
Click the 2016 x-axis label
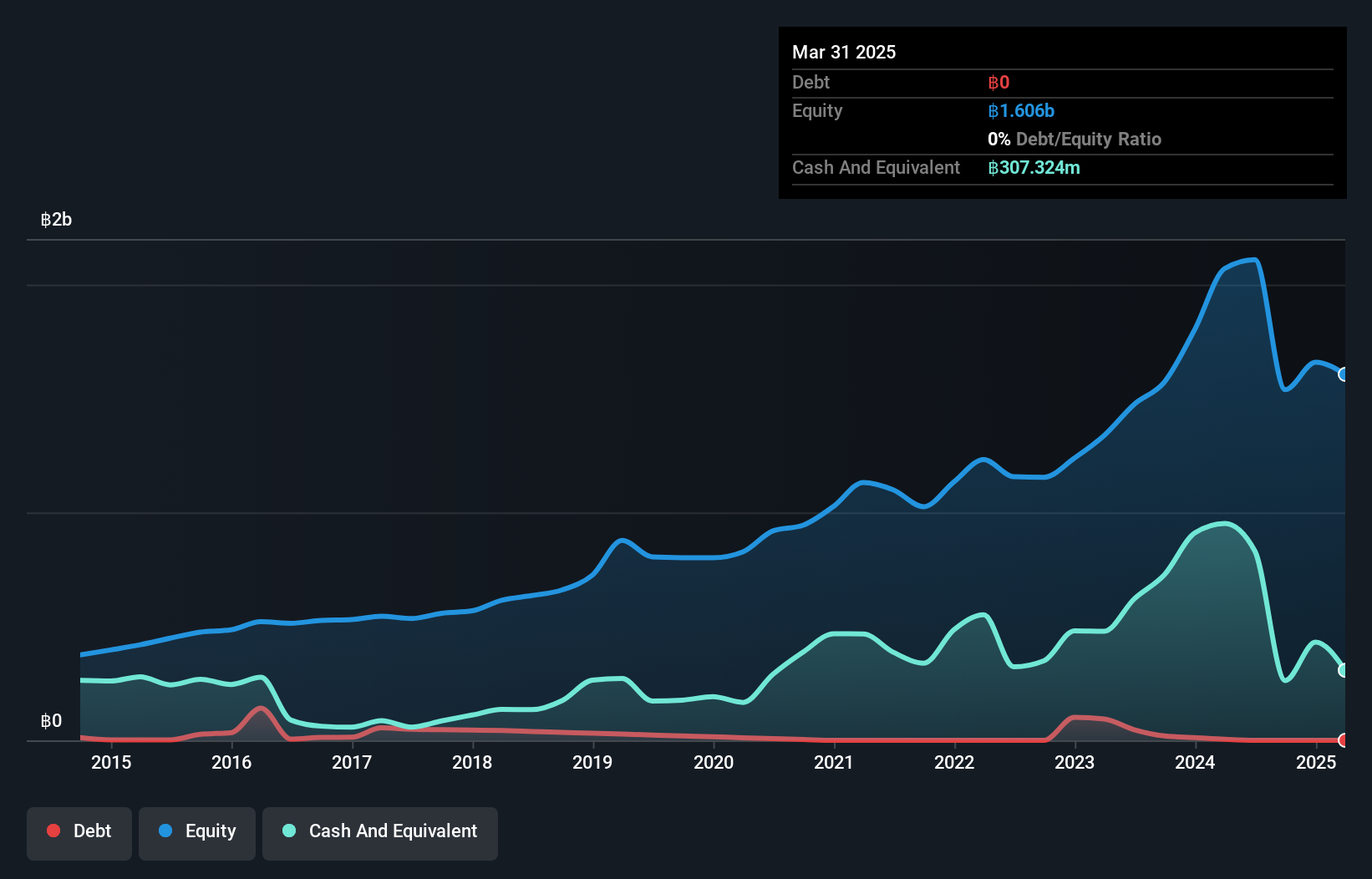[231, 762]
